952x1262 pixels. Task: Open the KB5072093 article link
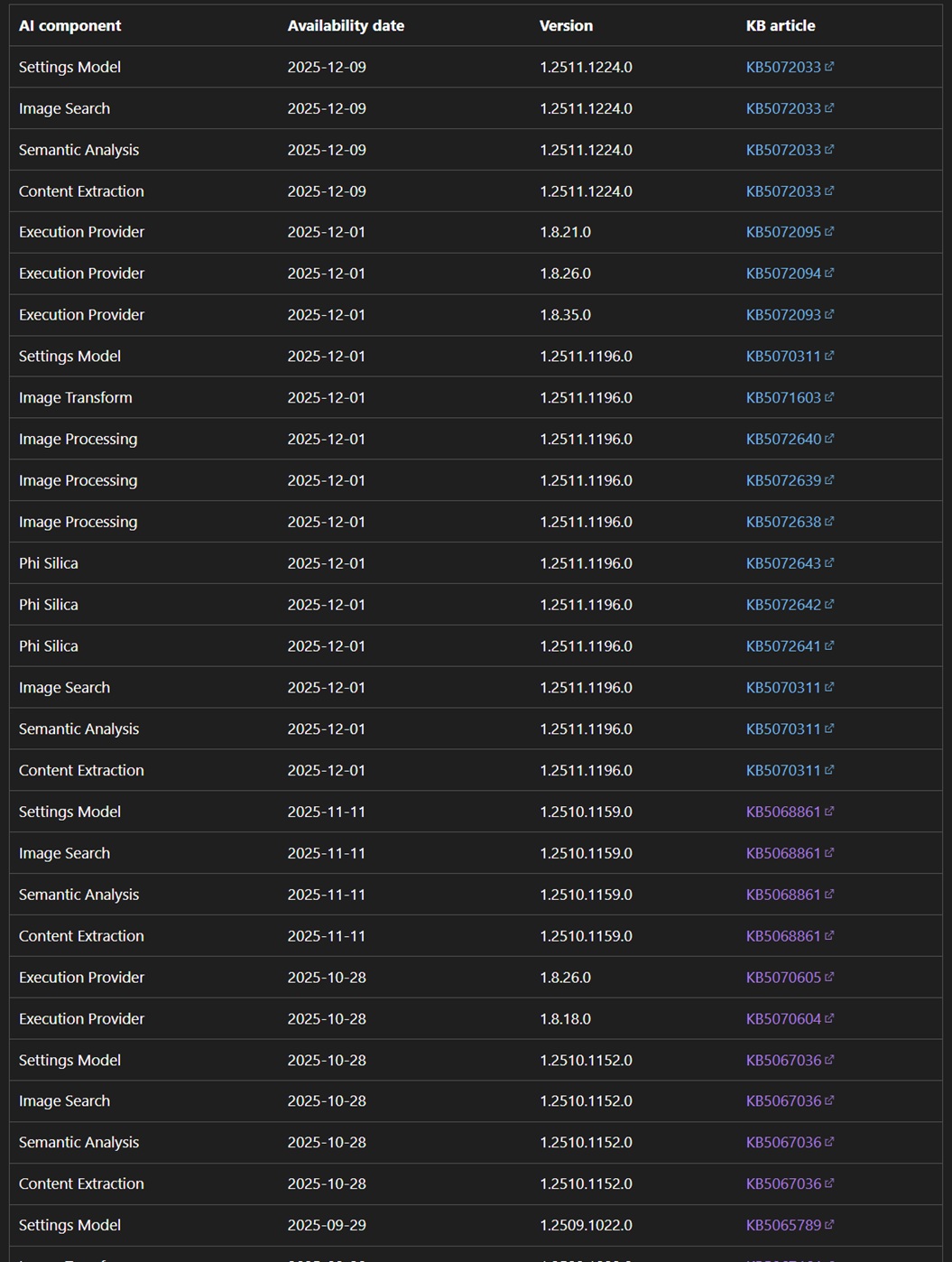point(782,315)
